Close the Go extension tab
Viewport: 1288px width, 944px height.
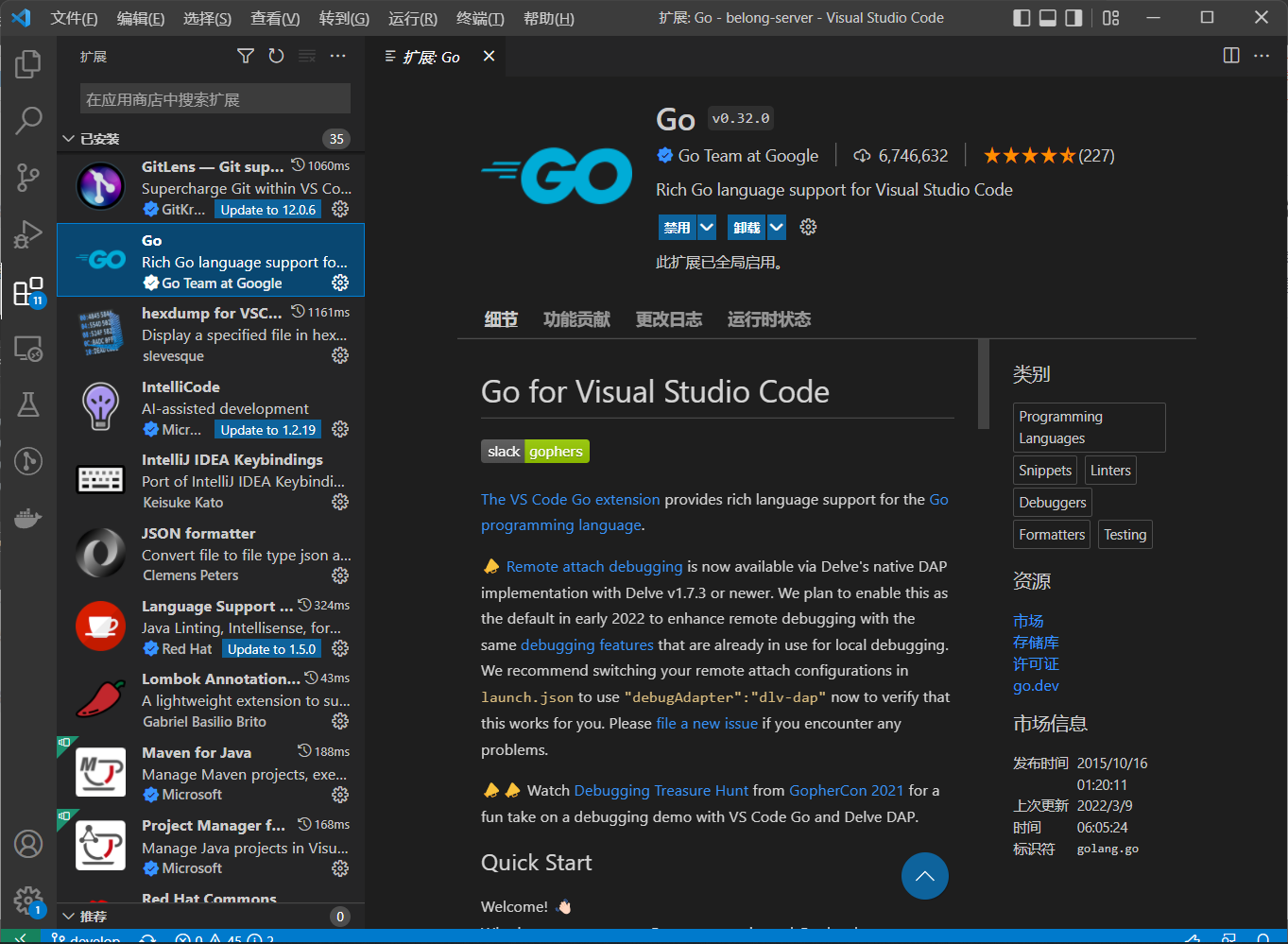click(x=489, y=57)
